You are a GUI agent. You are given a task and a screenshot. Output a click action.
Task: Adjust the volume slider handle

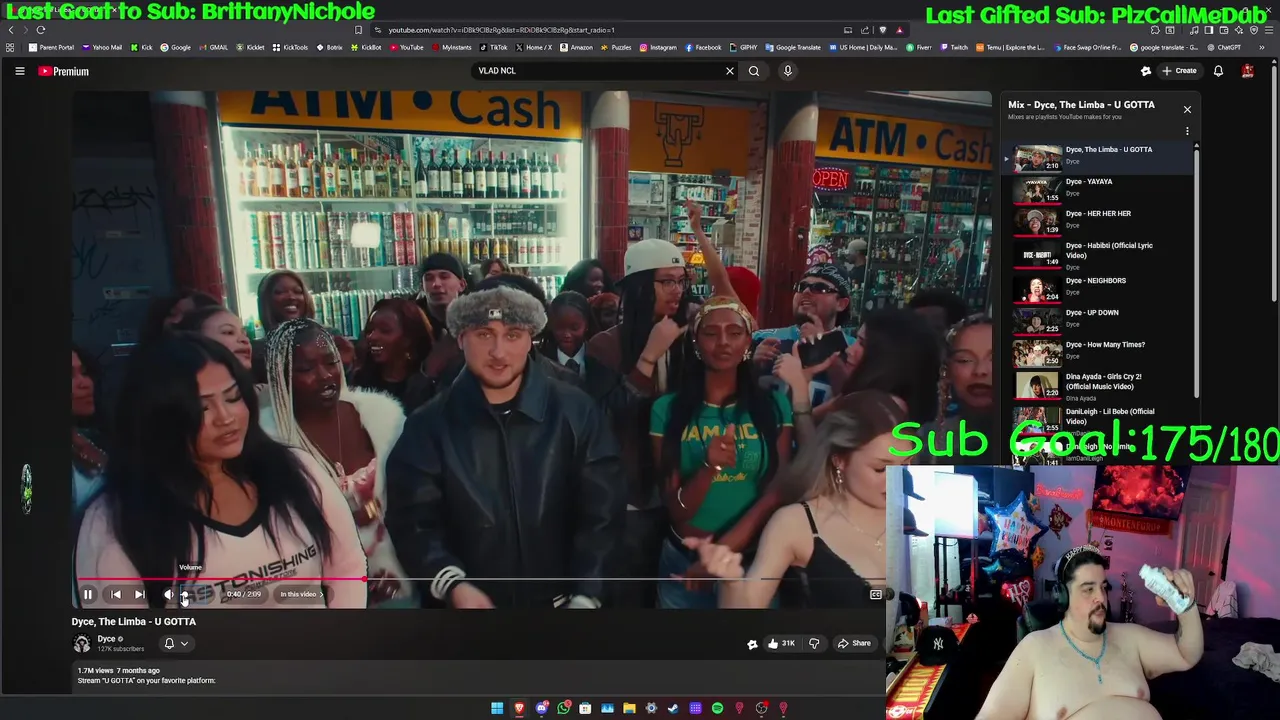(185, 594)
